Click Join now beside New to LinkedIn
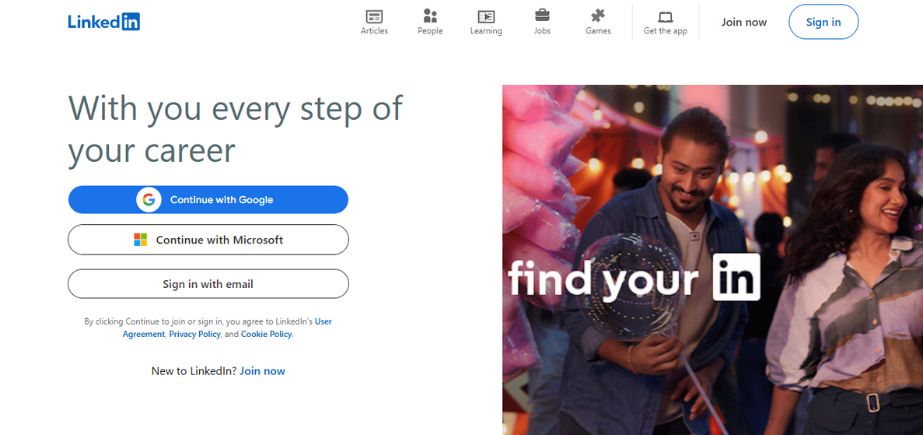923x435 pixels. coord(262,371)
